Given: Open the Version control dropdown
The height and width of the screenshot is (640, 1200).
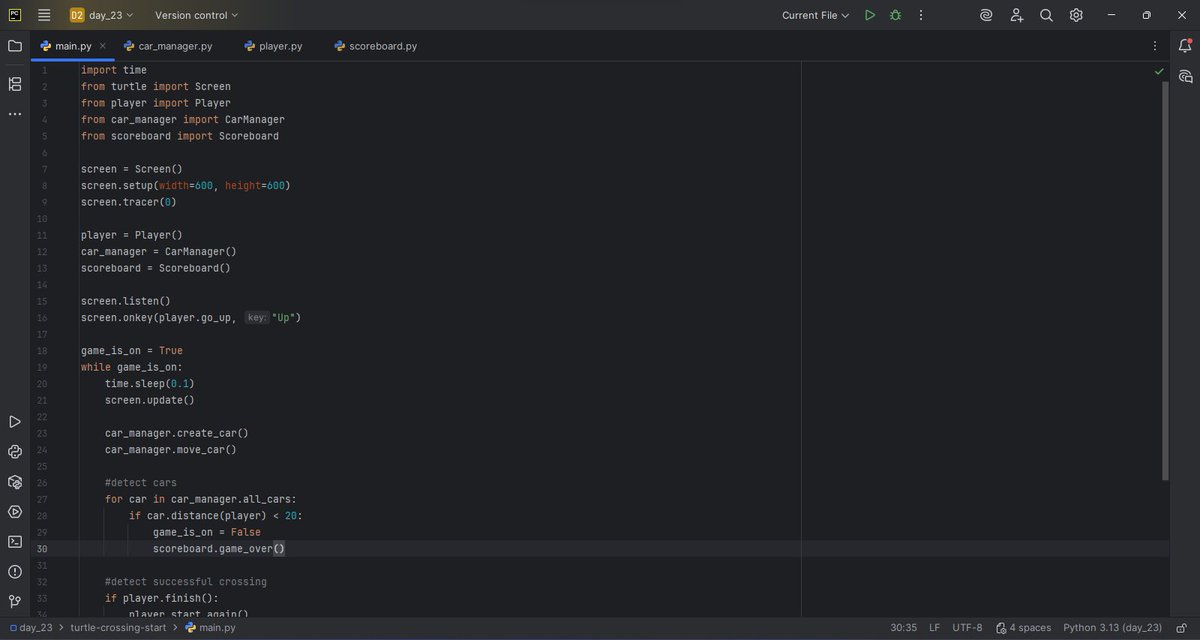Looking at the screenshot, I should click(x=197, y=15).
